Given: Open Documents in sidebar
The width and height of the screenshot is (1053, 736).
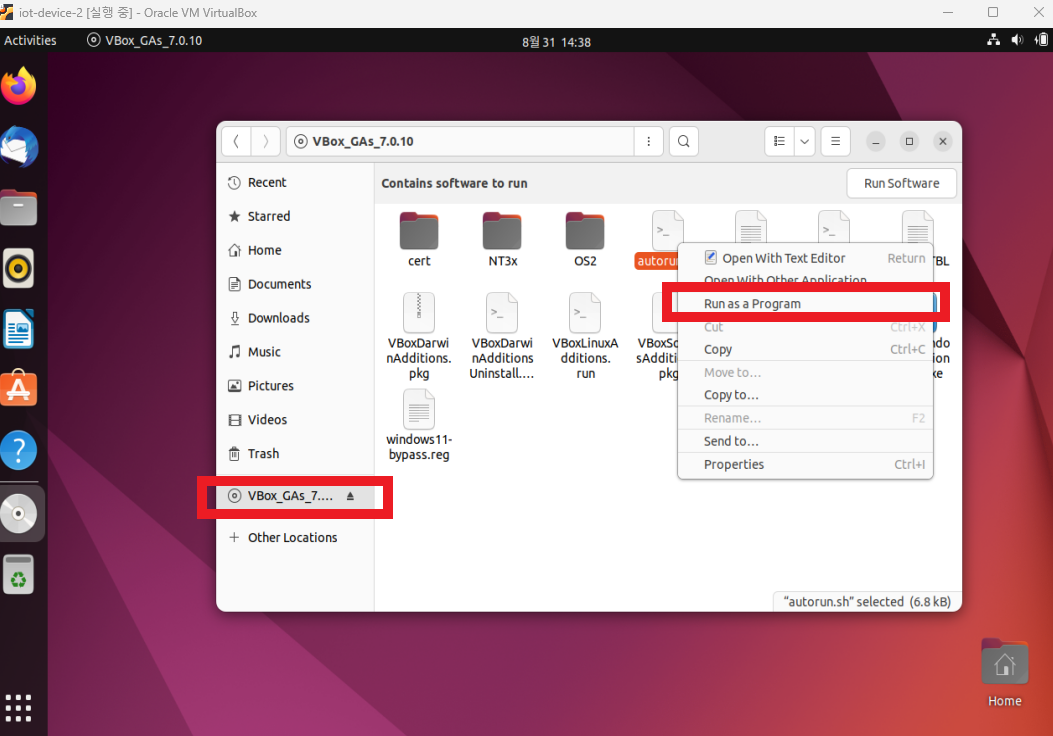Looking at the screenshot, I should coord(295,284).
